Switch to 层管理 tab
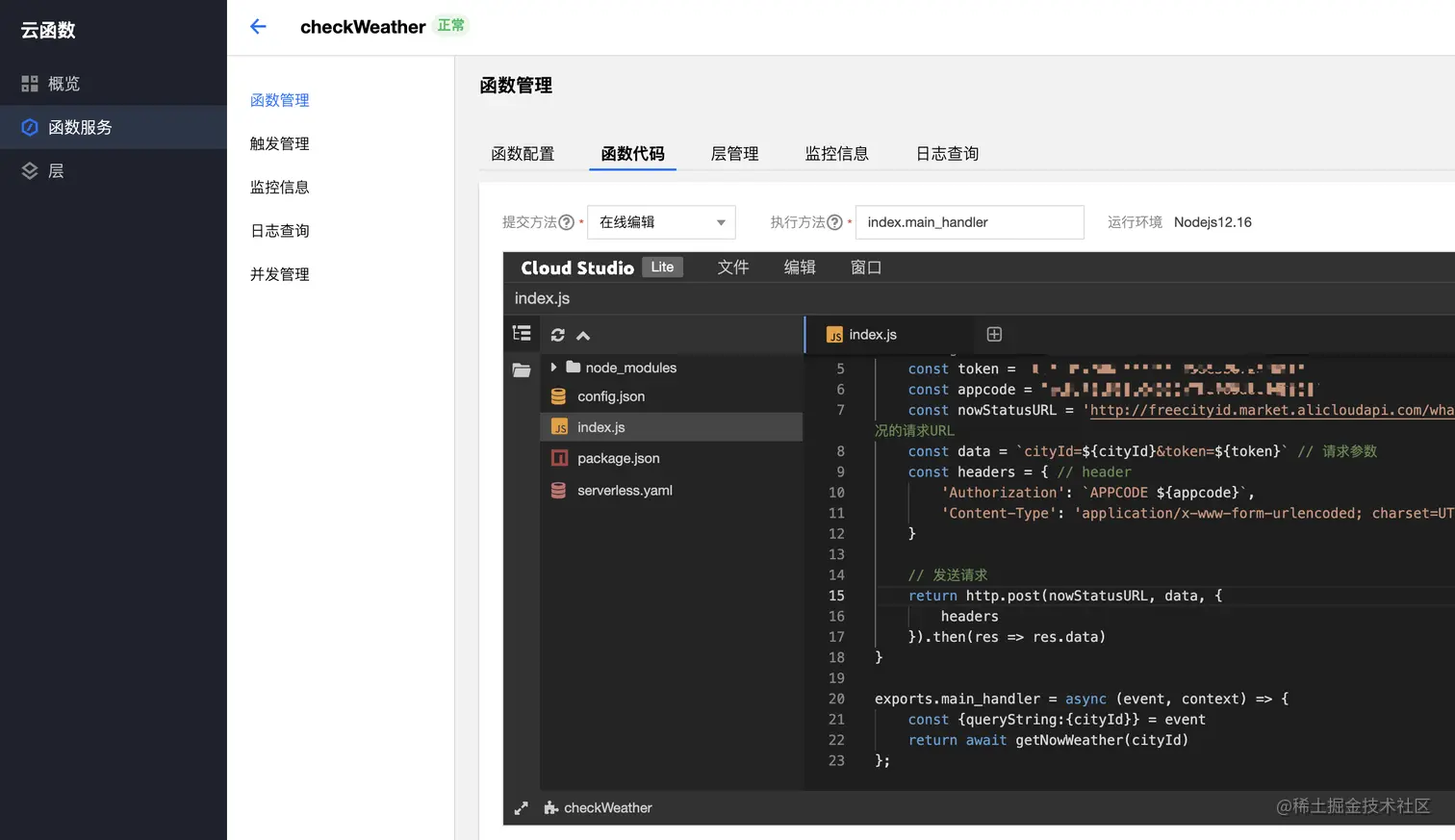 (734, 154)
